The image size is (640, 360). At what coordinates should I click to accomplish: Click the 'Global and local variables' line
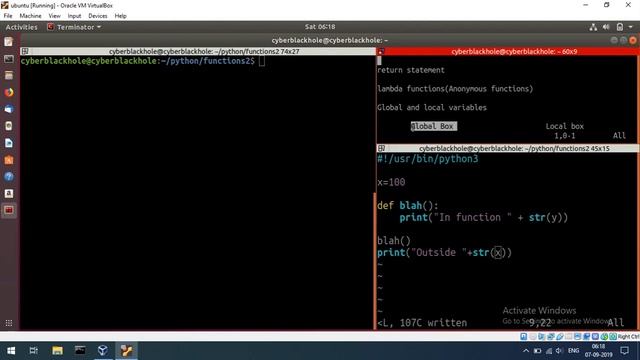tap(432, 107)
